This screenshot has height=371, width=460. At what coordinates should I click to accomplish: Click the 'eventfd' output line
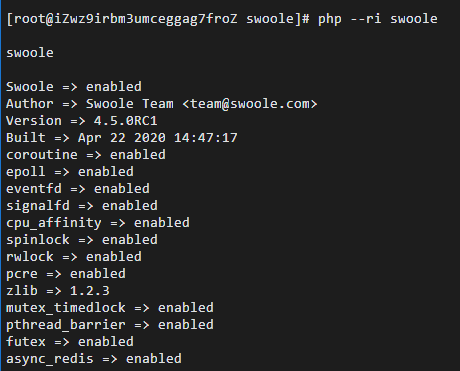click(78, 189)
